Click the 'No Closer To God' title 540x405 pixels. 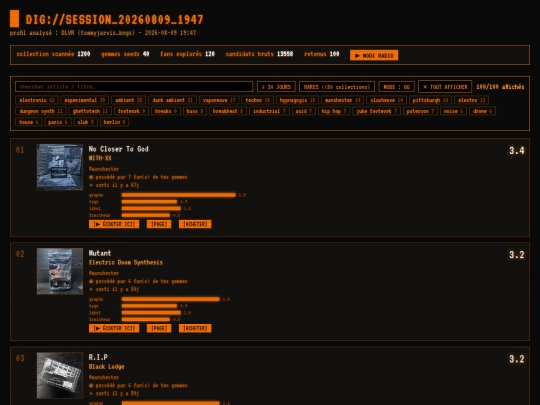[x=118, y=149]
